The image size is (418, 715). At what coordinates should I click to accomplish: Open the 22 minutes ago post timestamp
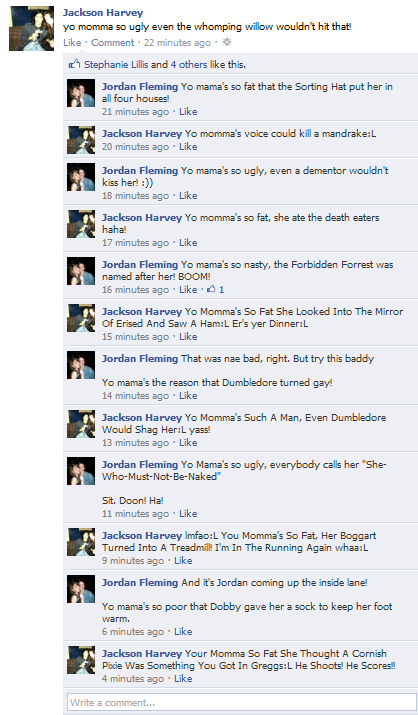pos(177,42)
